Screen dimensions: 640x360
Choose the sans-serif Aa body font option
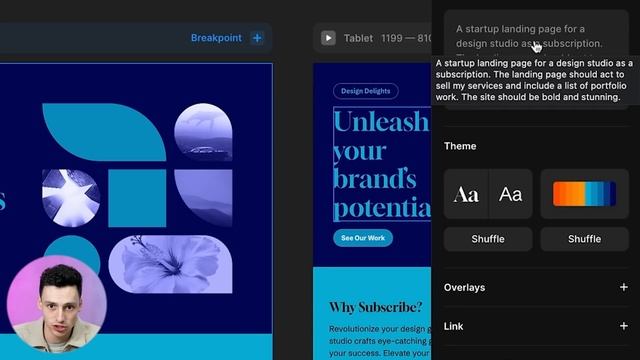[511, 194]
